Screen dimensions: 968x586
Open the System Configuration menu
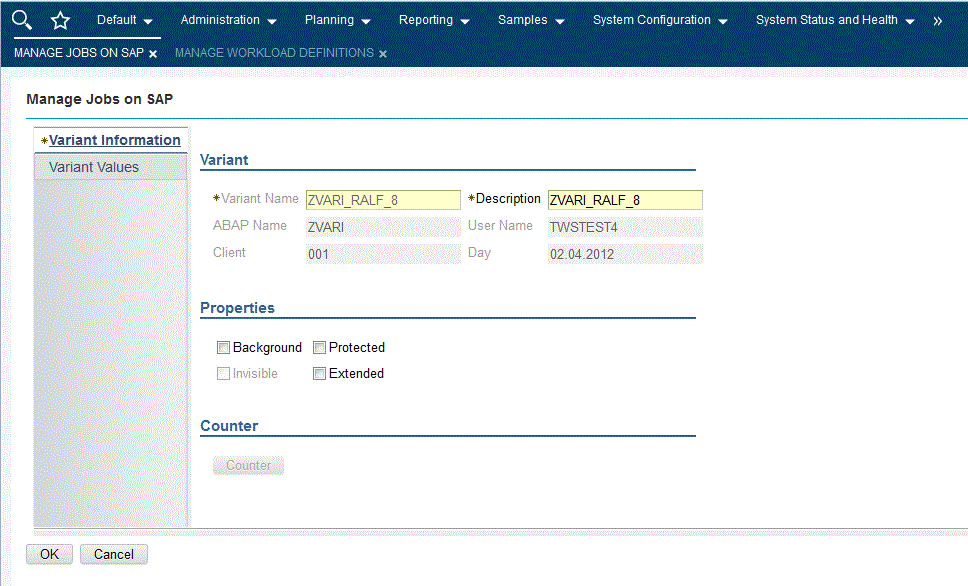pos(659,19)
